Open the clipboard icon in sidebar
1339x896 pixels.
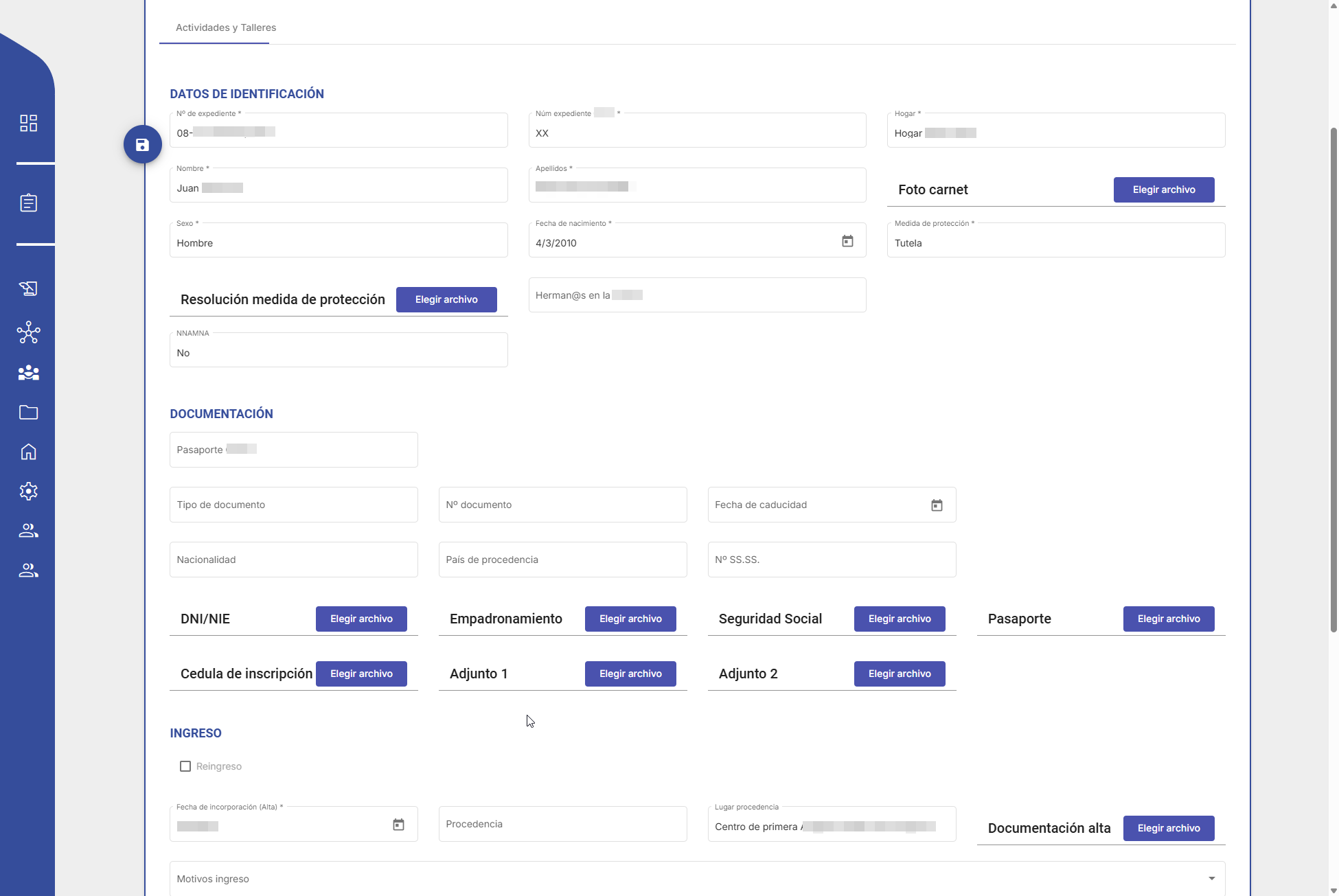pyautogui.click(x=28, y=203)
